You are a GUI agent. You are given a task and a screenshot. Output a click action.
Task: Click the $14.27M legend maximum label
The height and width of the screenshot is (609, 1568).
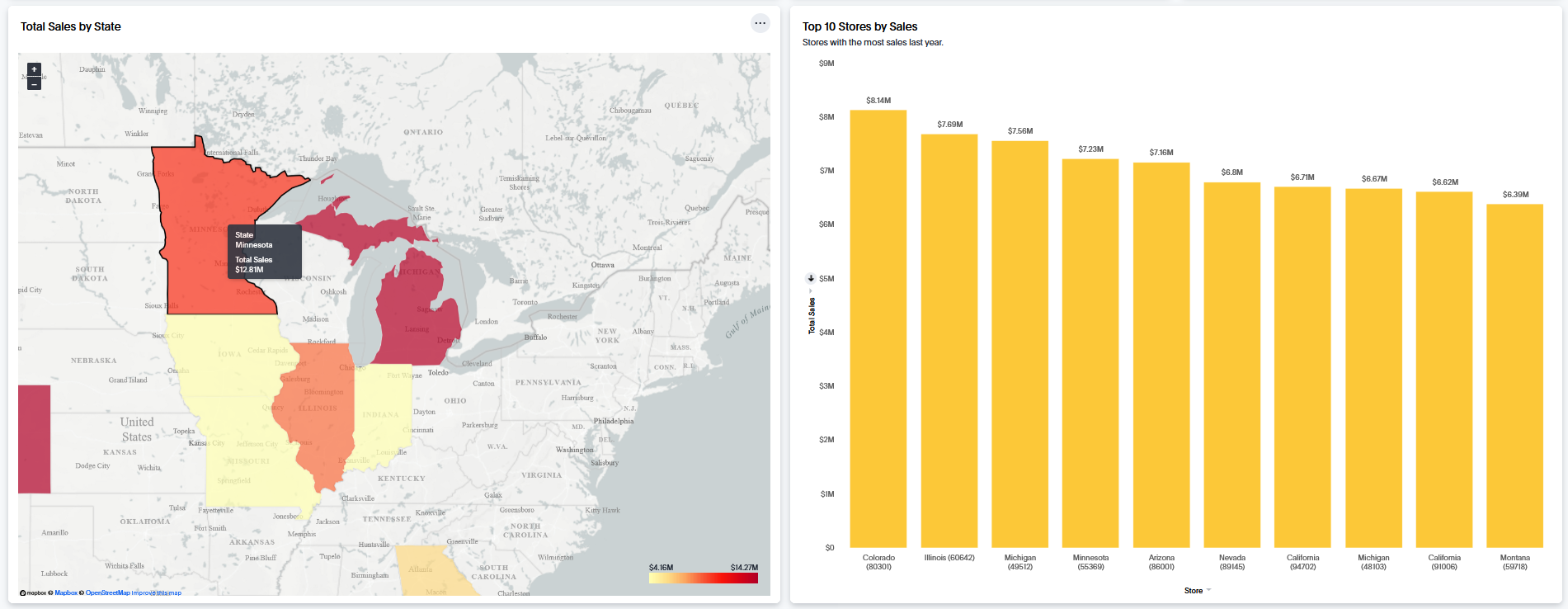744,568
